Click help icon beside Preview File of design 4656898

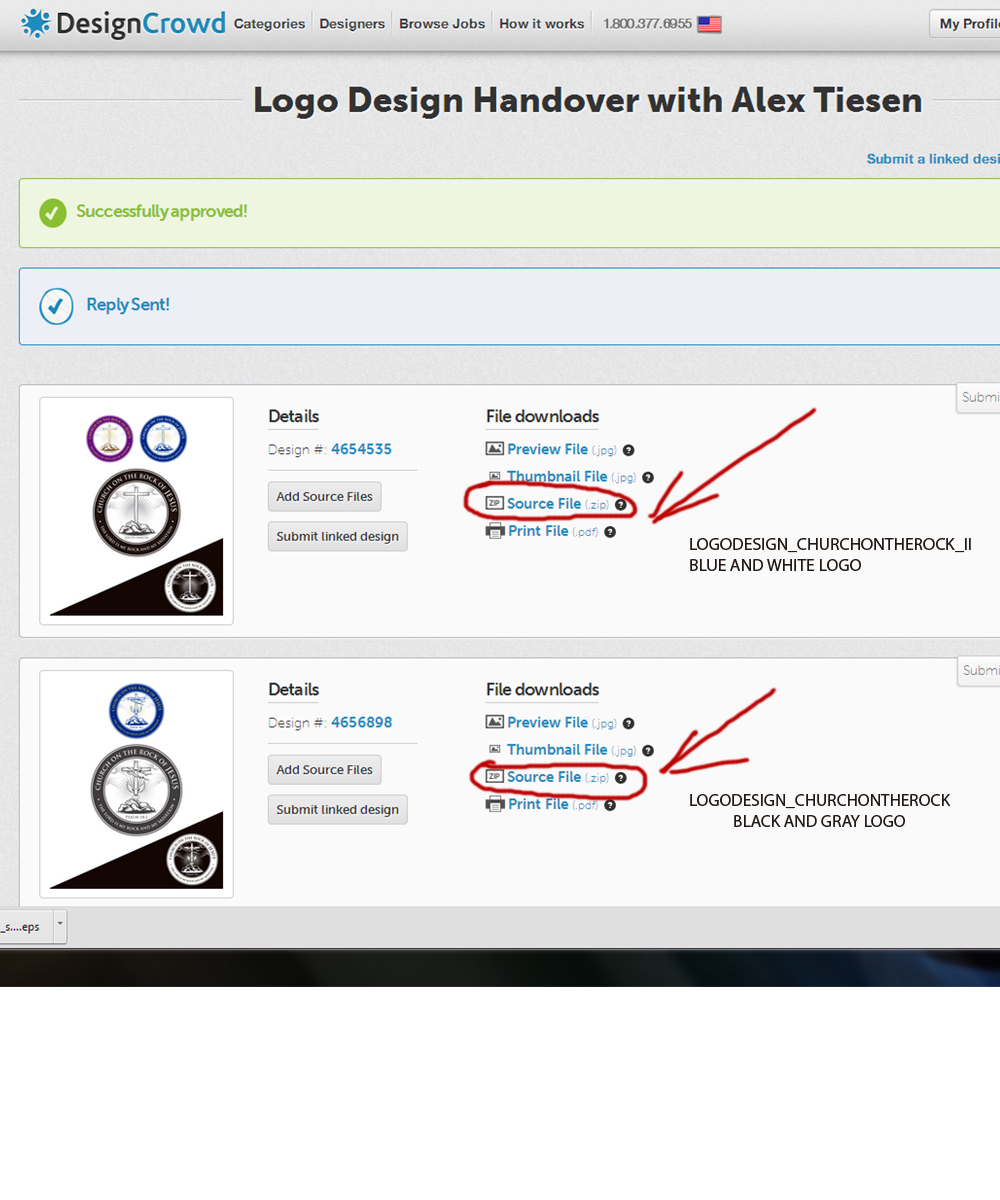[628, 723]
